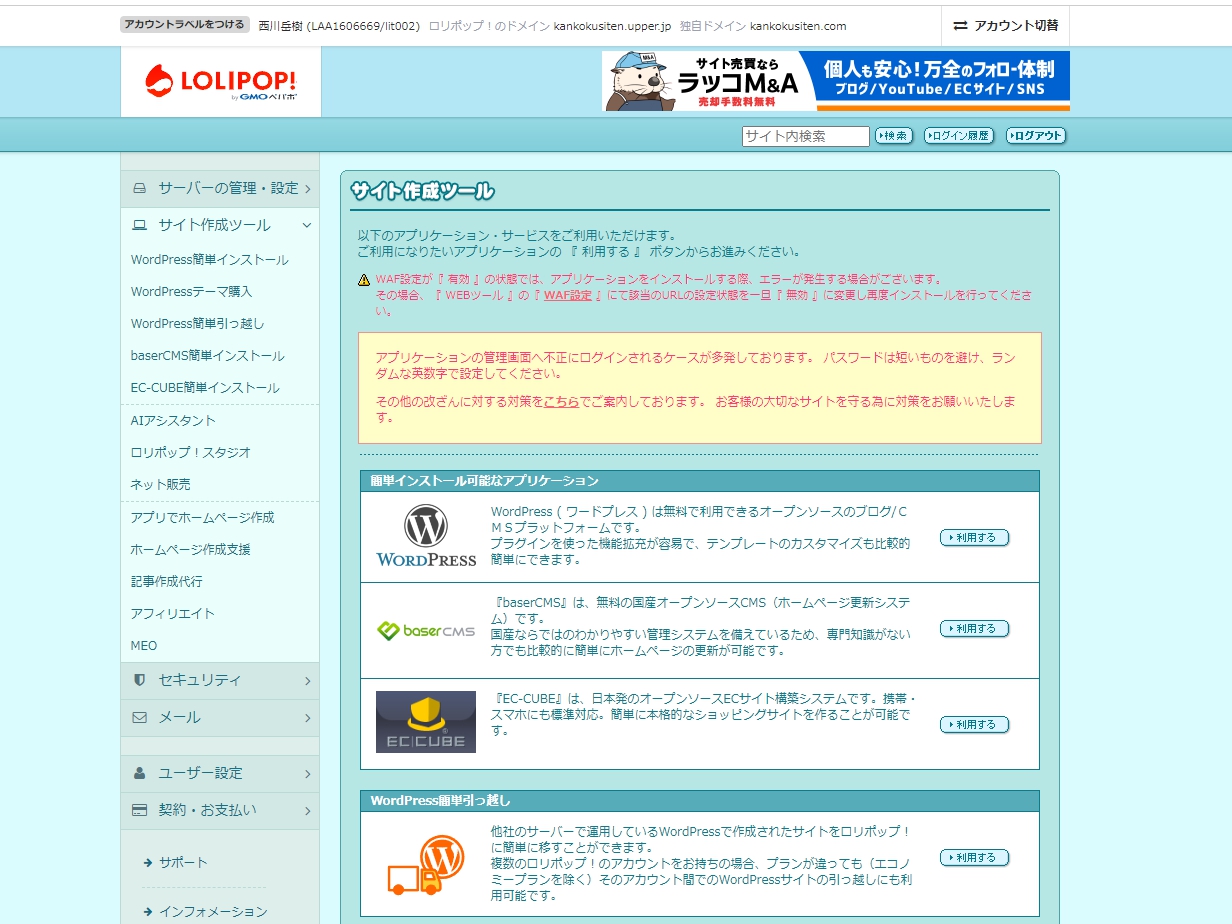Click the arrow icon beside インフォメーション
This screenshot has width=1232, height=924.
pyautogui.click(x=148, y=911)
